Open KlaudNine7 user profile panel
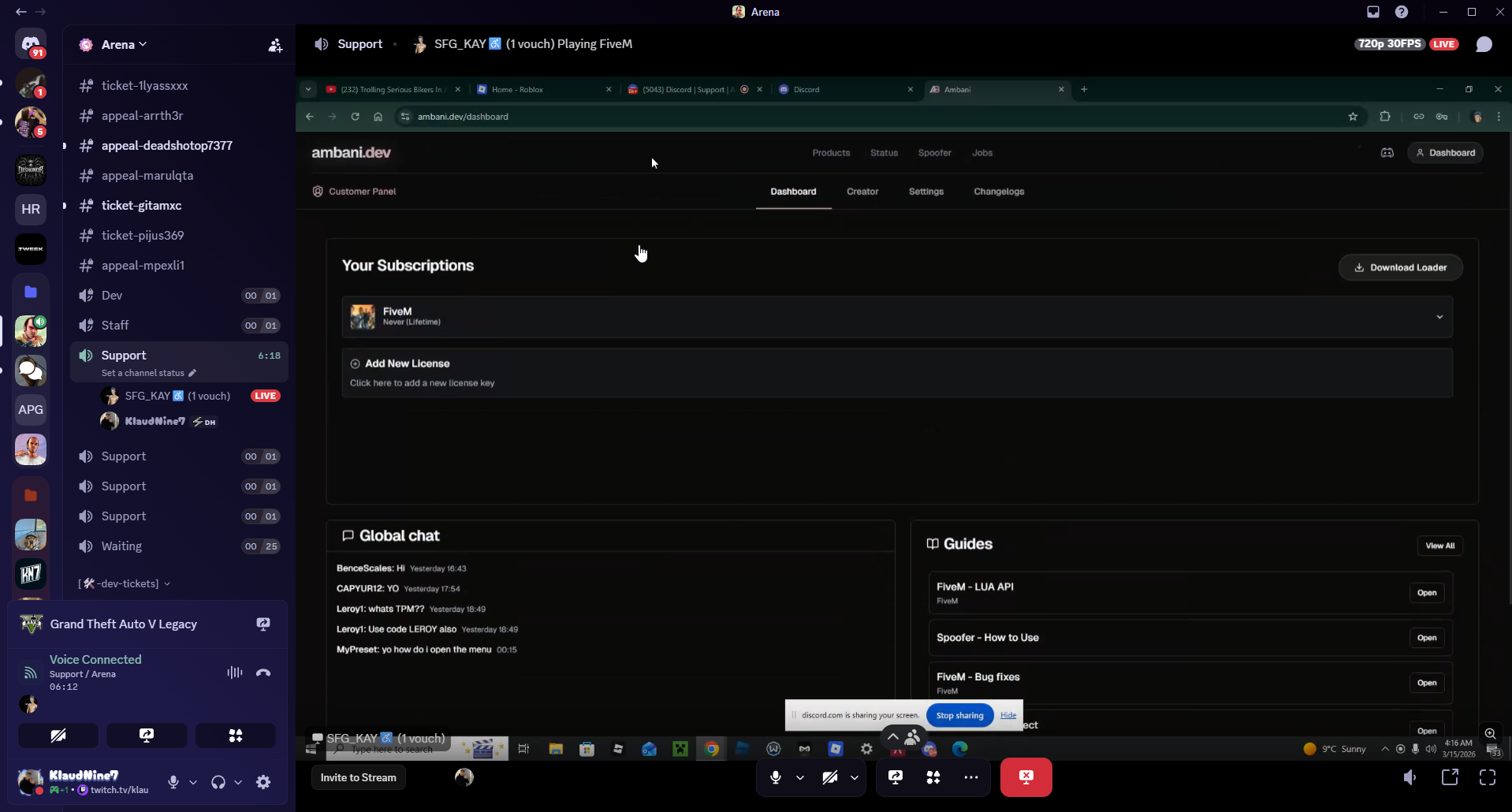This screenshot has height=812, width=1512. [x=84, y=781]
